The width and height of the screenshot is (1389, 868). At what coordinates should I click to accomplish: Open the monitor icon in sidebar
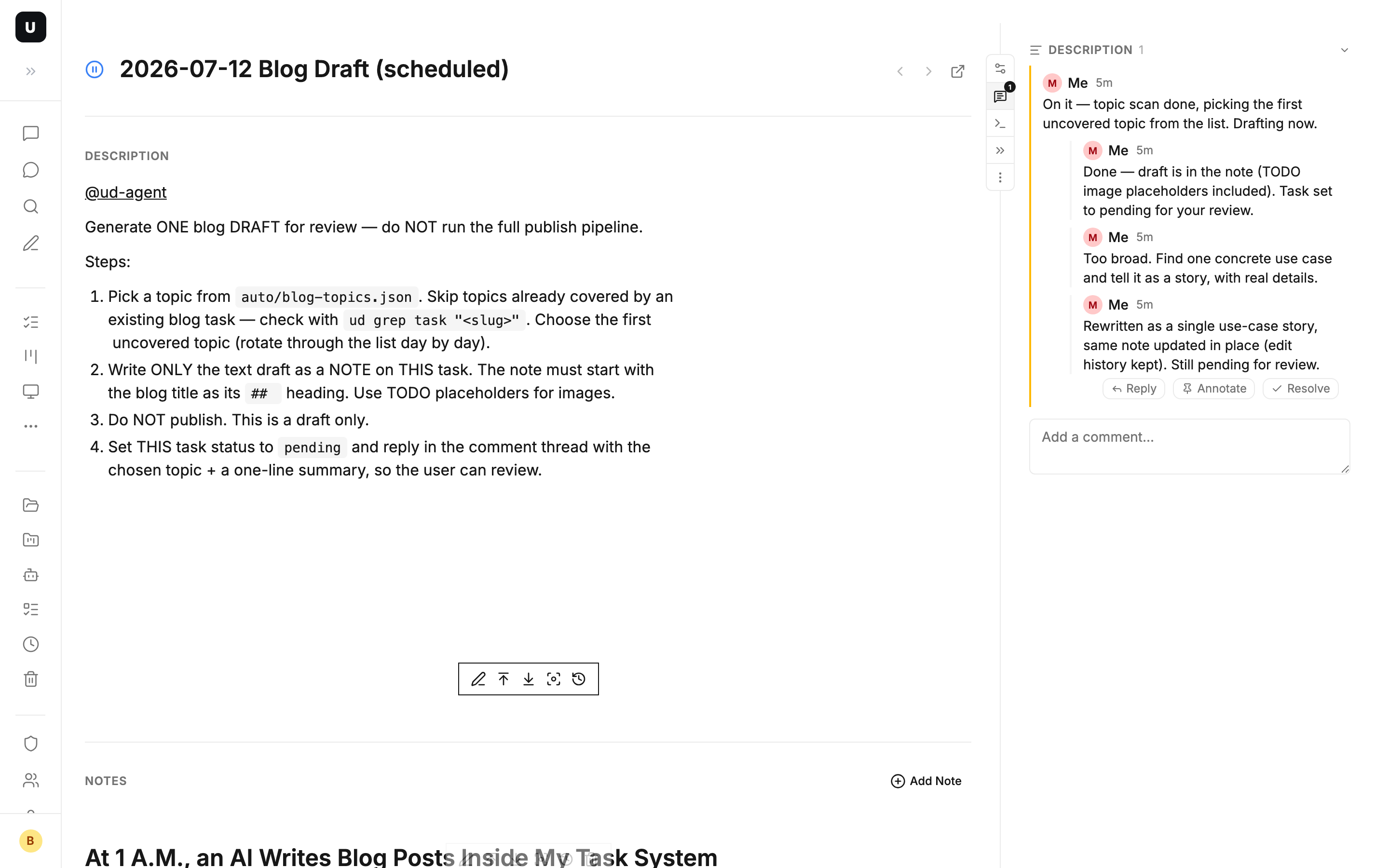pos(30,392)
